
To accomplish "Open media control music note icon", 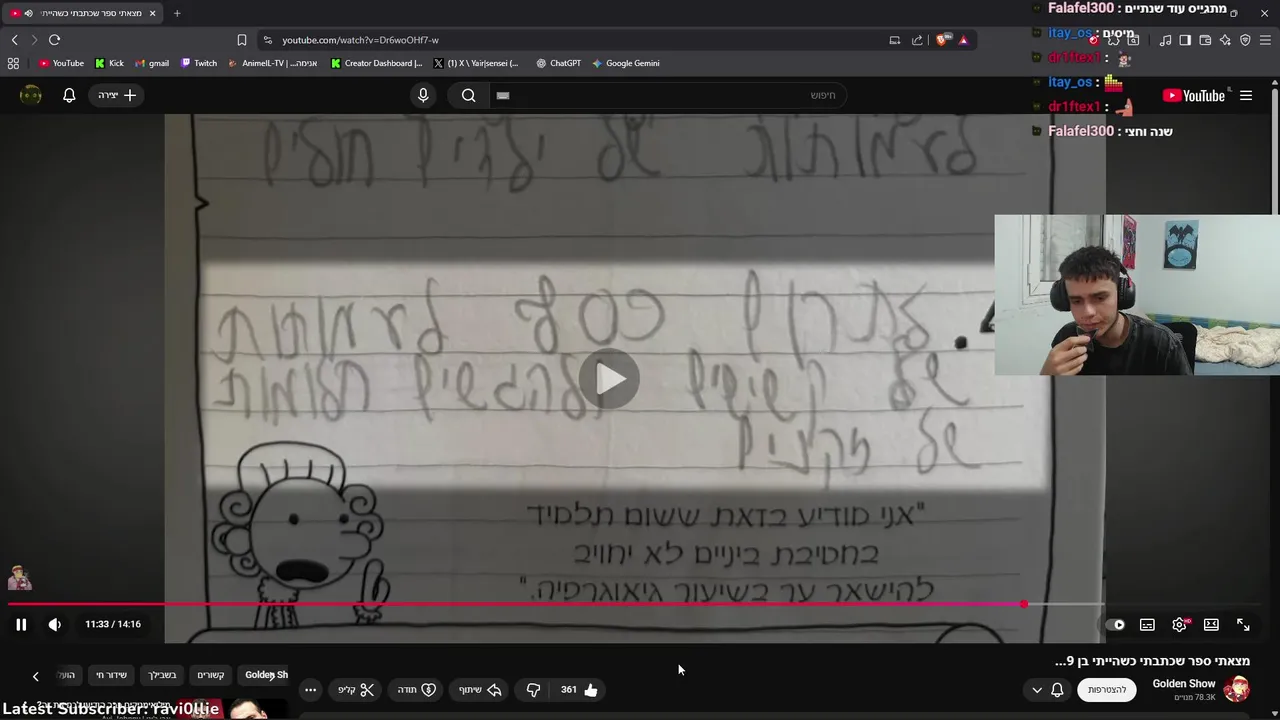I will click(1165, 40).
